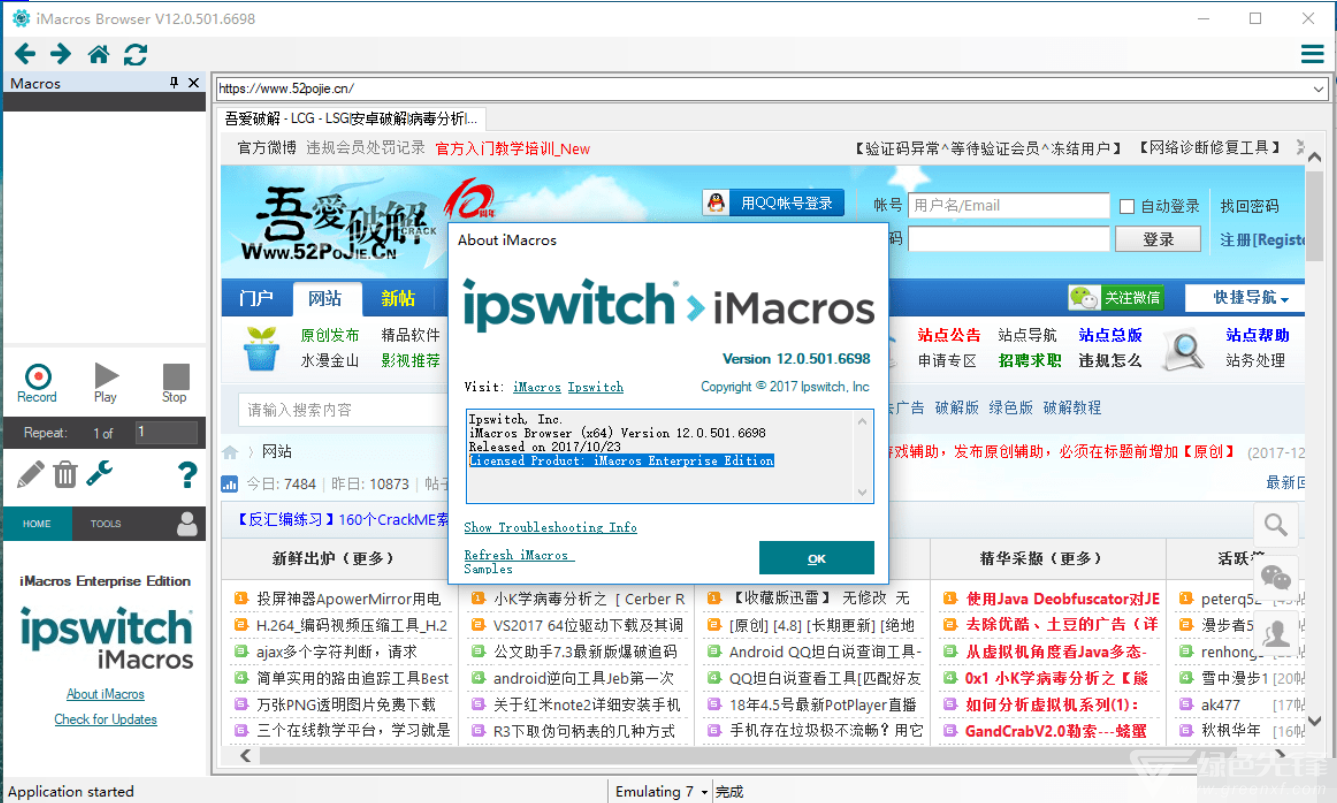Click the potted plant icon beside 原创发布
1337x803 pixels.
262,348
